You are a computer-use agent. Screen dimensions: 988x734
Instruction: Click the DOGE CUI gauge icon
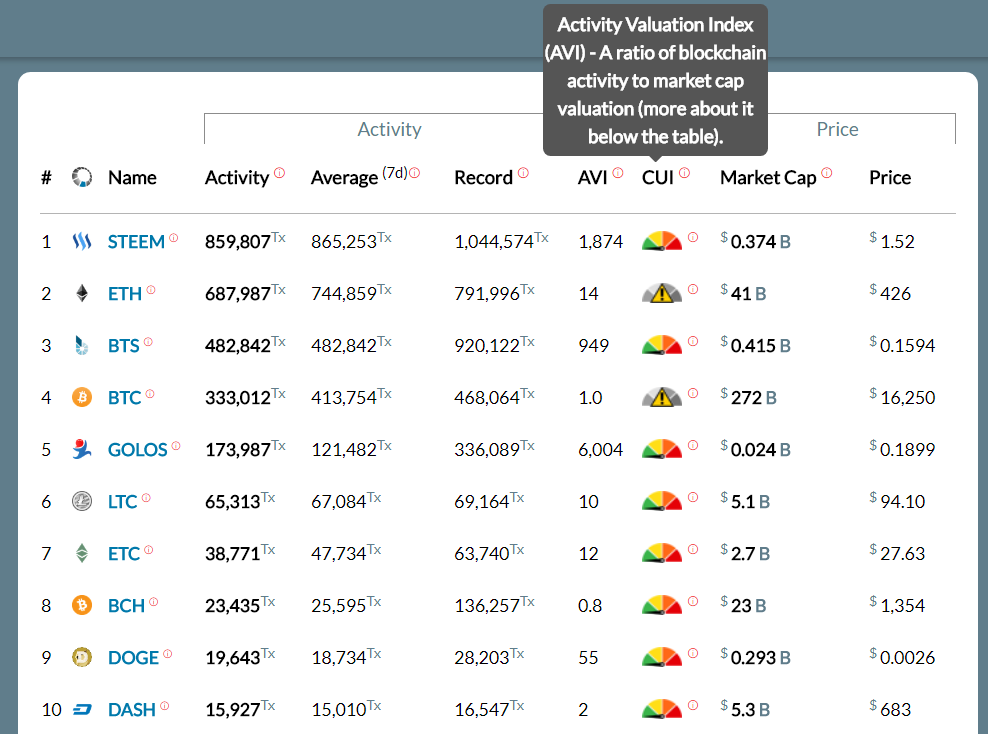pyautogui.click(x=662, y=657)
